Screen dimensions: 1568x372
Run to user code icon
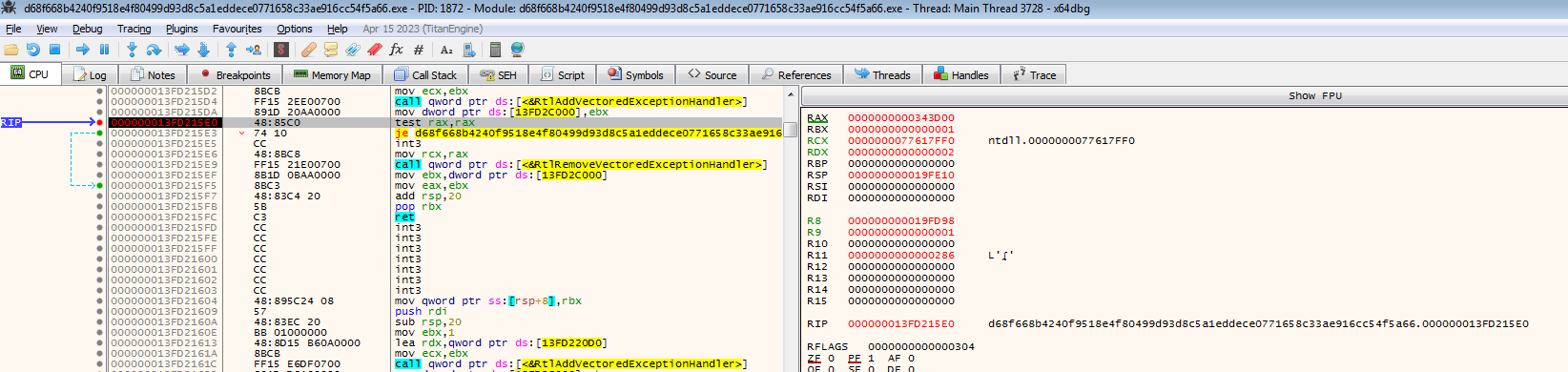(x=254, y=50)
